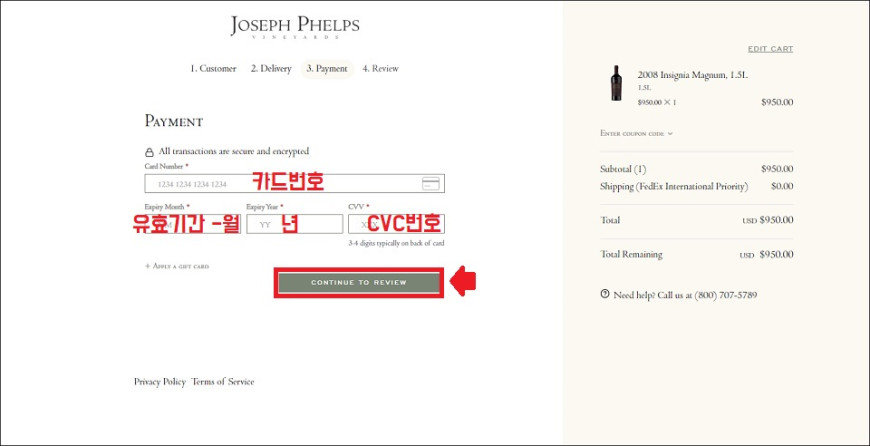The height and width of the screenshot is (446, 870).
Task: Click the Shipping (FedEx International Priority) line
Action: coord(674,186)
